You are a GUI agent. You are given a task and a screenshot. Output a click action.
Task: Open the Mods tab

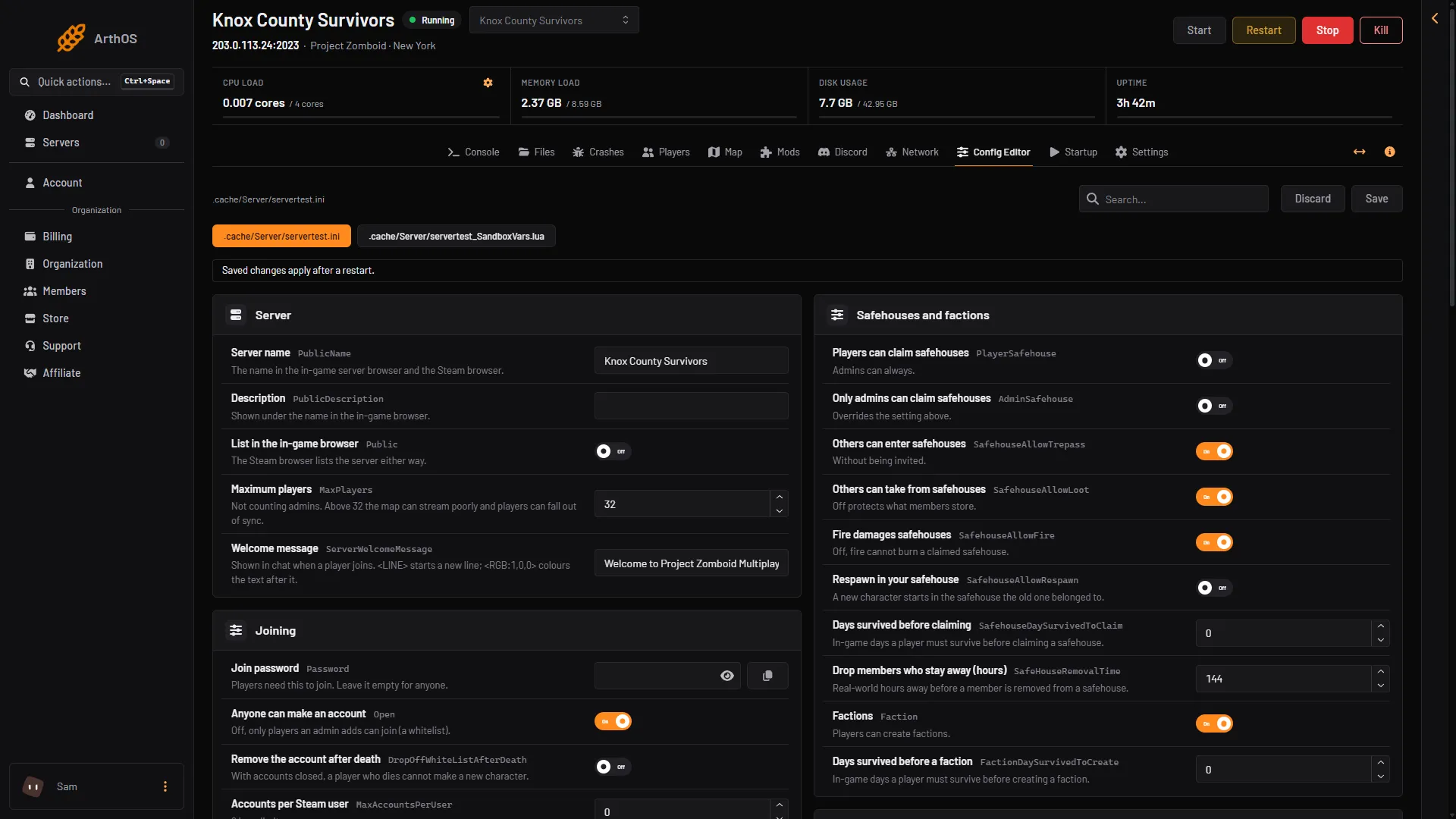tap(780, 152)
